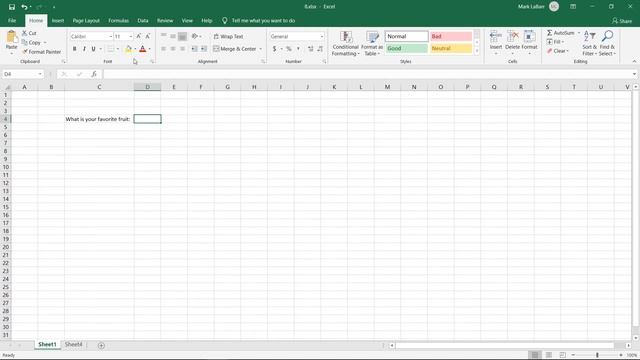Viewport: 640px width, 360px height.
Task: Open Format as Table gallery
Action: coord(371,43)
